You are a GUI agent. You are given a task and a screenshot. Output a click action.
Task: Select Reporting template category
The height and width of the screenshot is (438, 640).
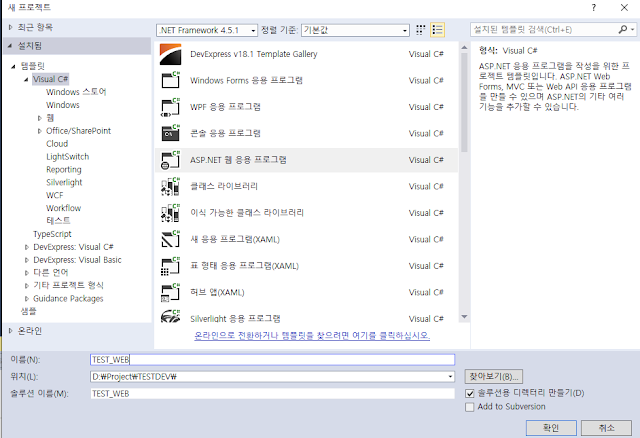pyautogui.click(x=63, y=169)
